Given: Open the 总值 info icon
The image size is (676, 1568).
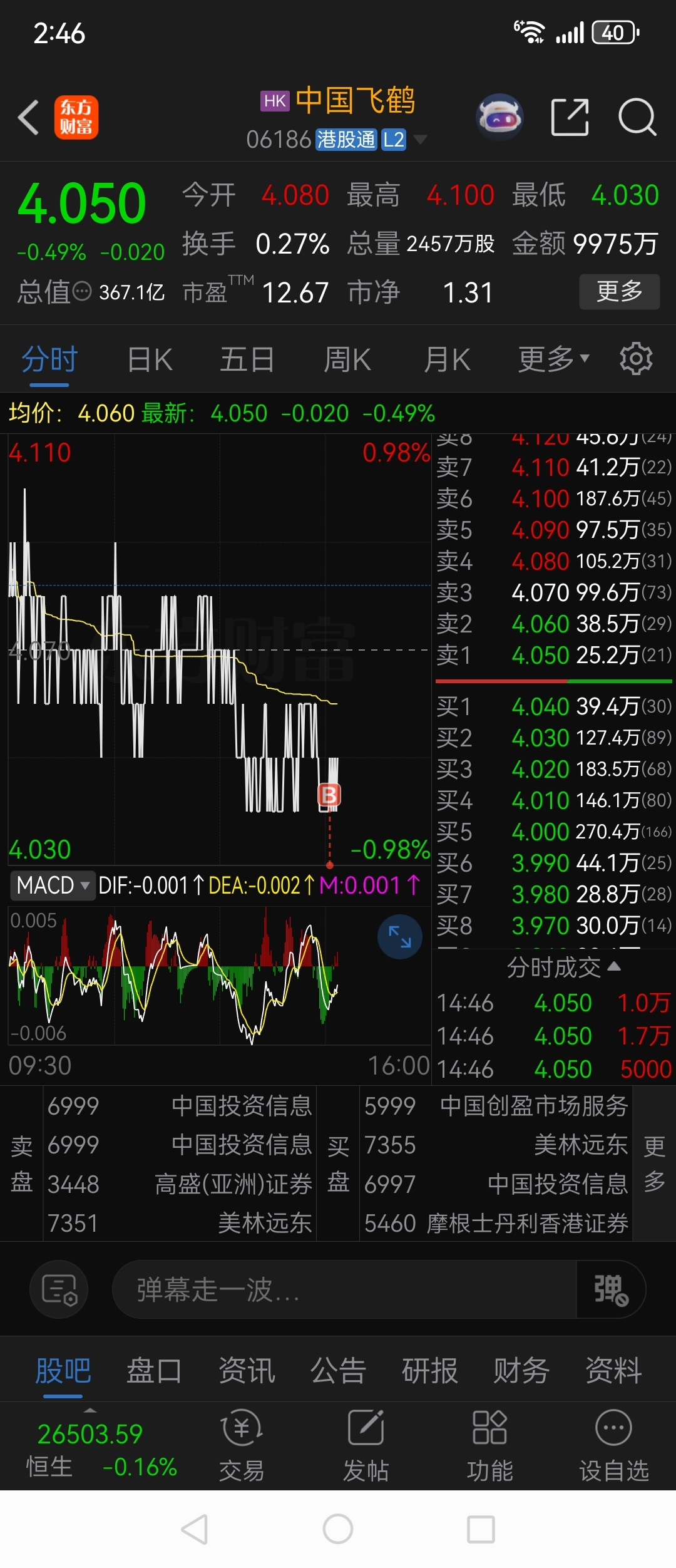Looking at the screenshot, I should click(x=82, y=292).
